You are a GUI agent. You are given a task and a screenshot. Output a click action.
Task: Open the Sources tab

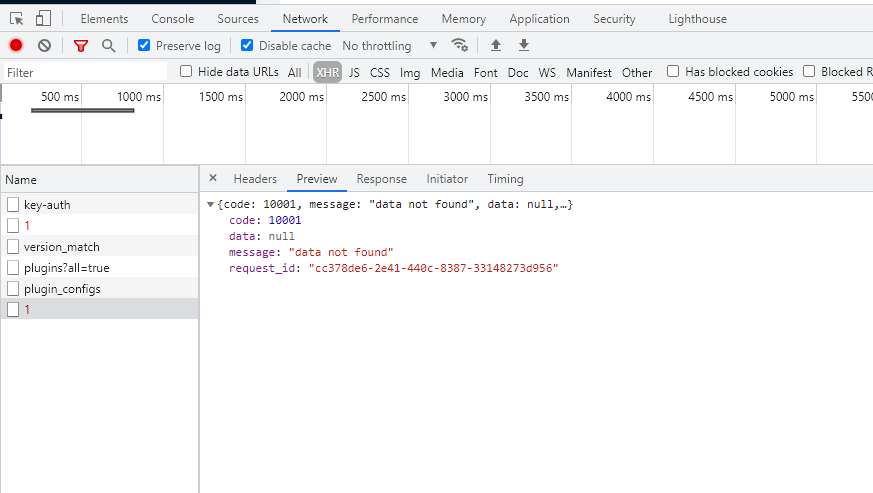tap(238, 19)
